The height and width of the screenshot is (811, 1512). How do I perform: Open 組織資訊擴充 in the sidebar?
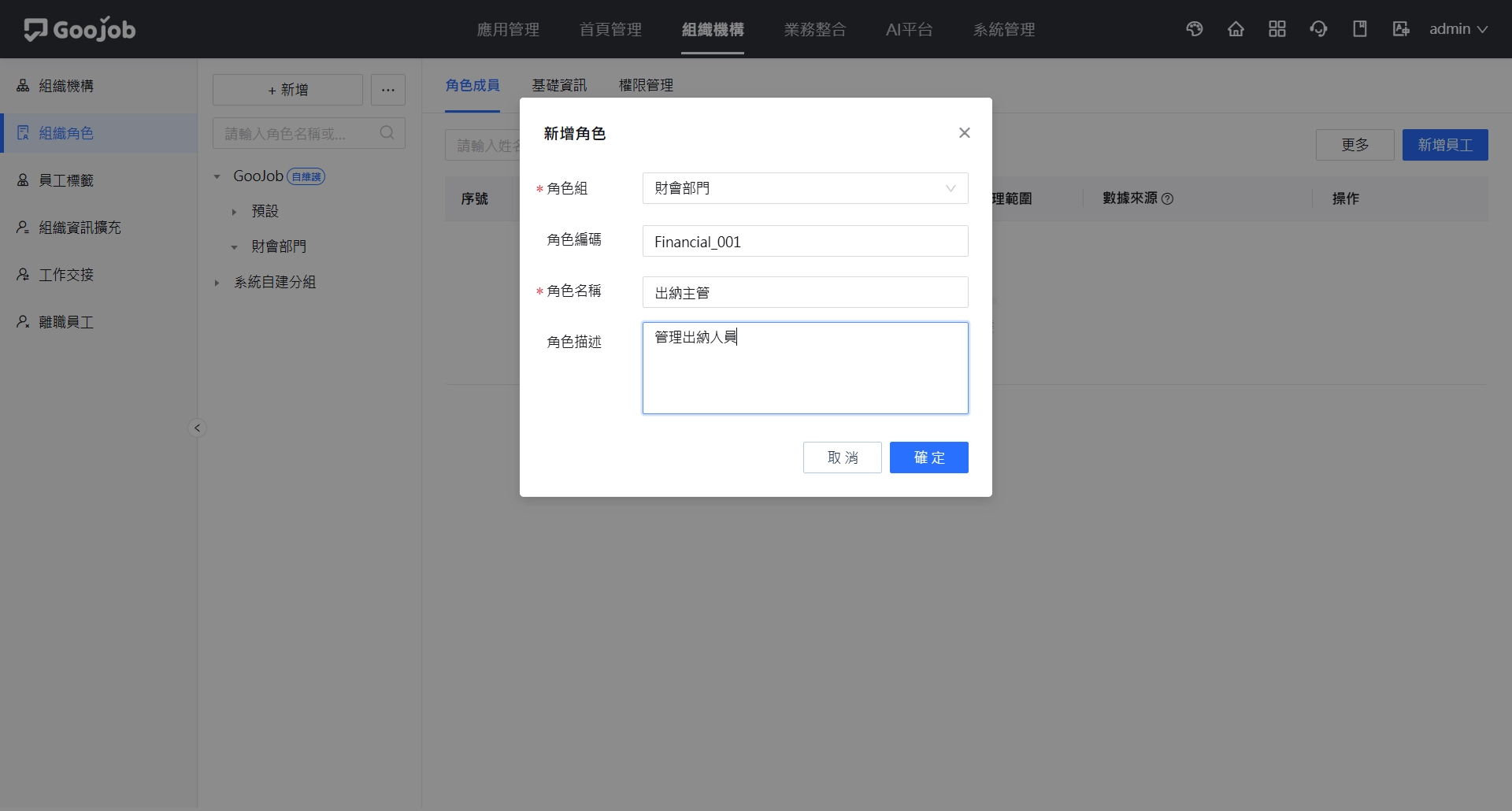[98, 228]
